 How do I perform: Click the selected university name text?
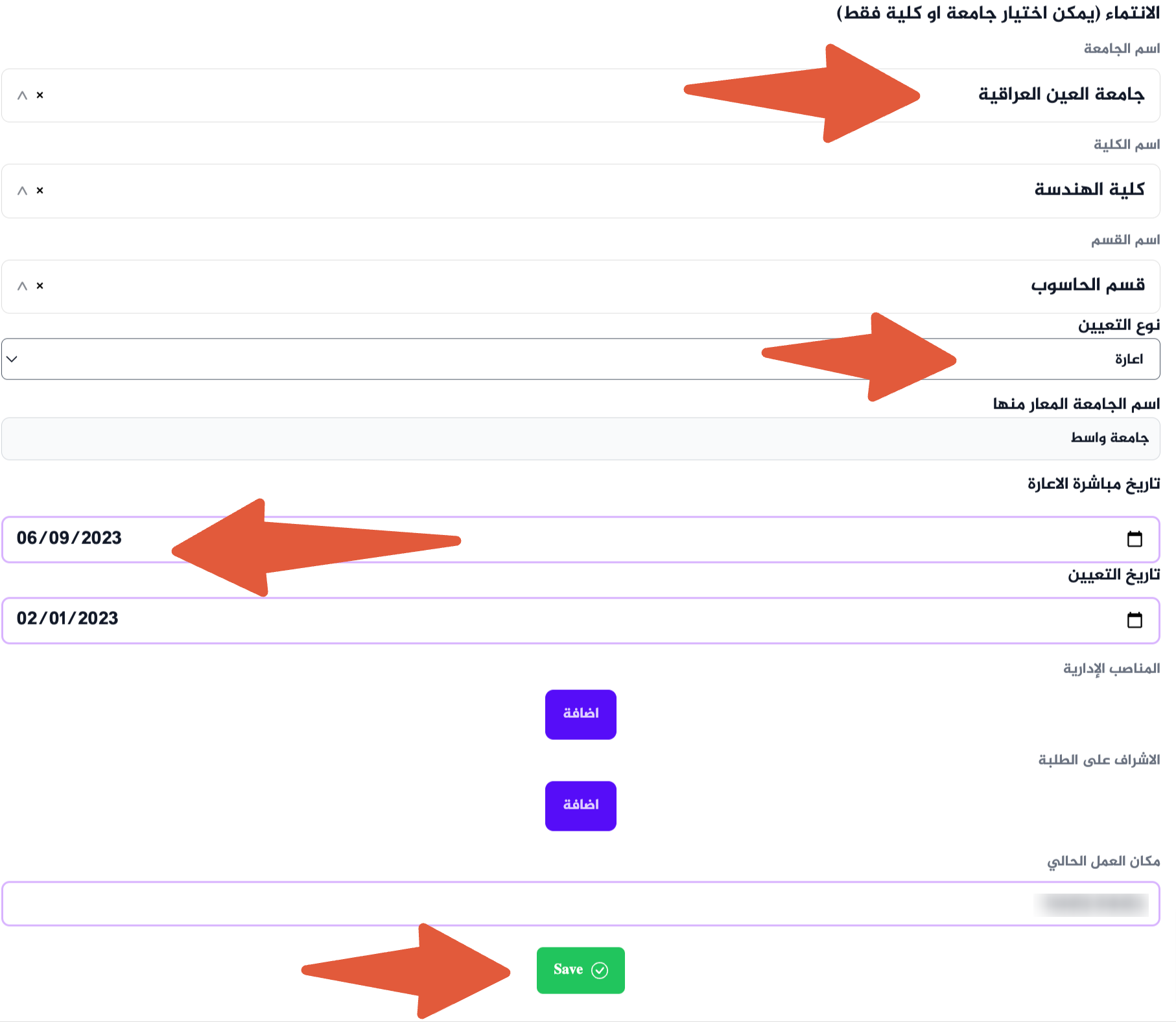[1061, 95]
